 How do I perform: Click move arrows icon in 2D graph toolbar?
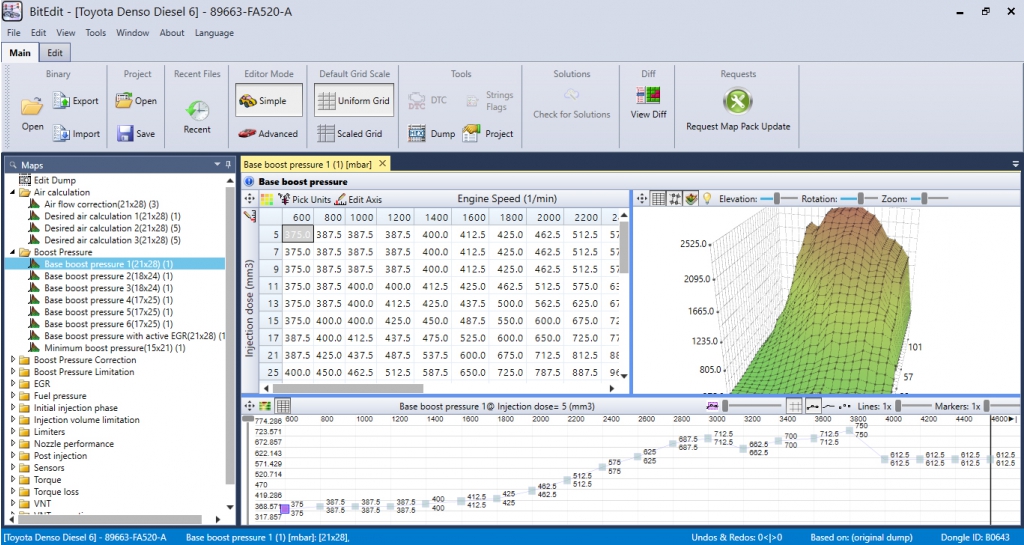tap(250, 406)
